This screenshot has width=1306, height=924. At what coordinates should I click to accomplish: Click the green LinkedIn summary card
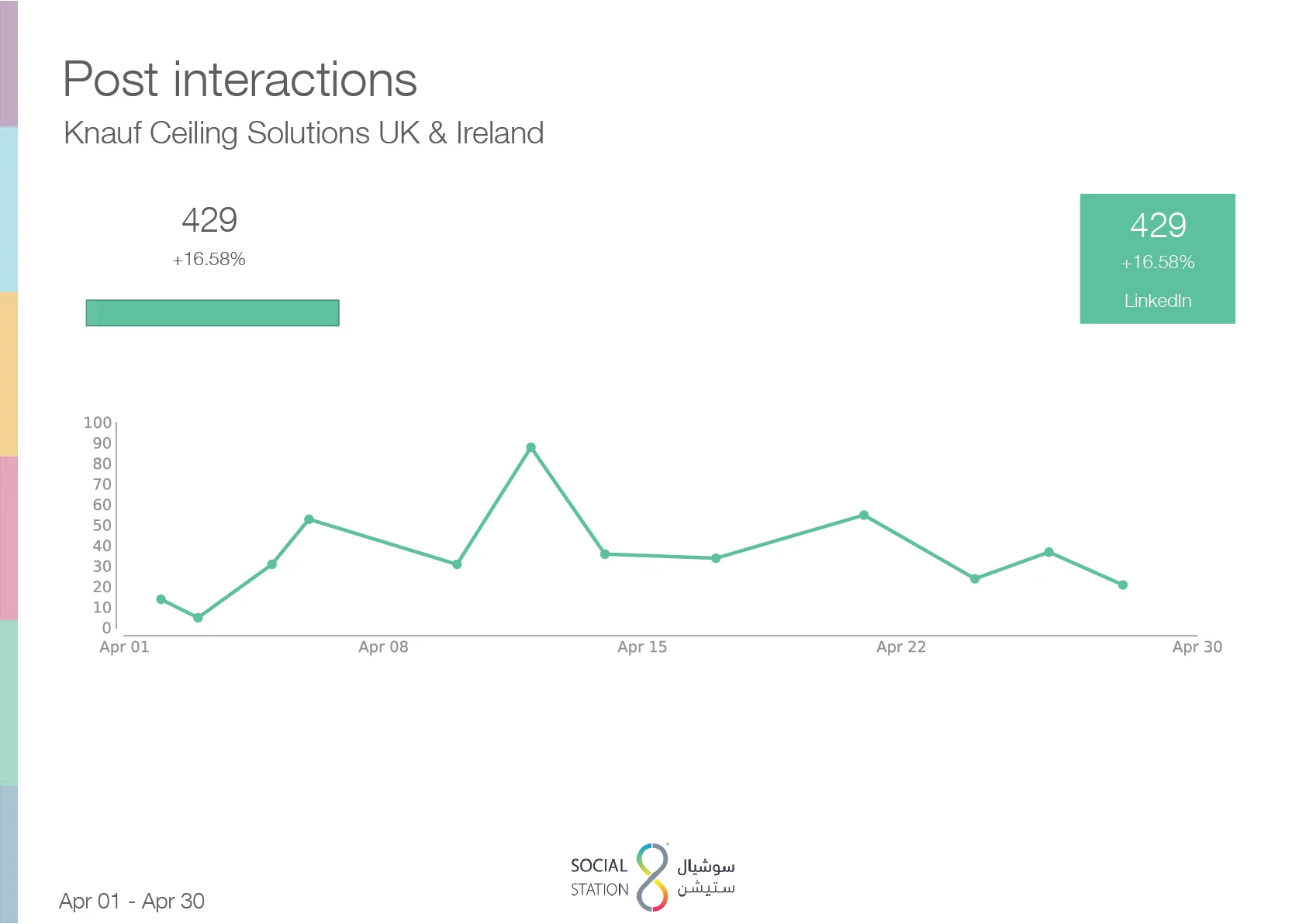pyautogui.click(x=1157, y=258)
